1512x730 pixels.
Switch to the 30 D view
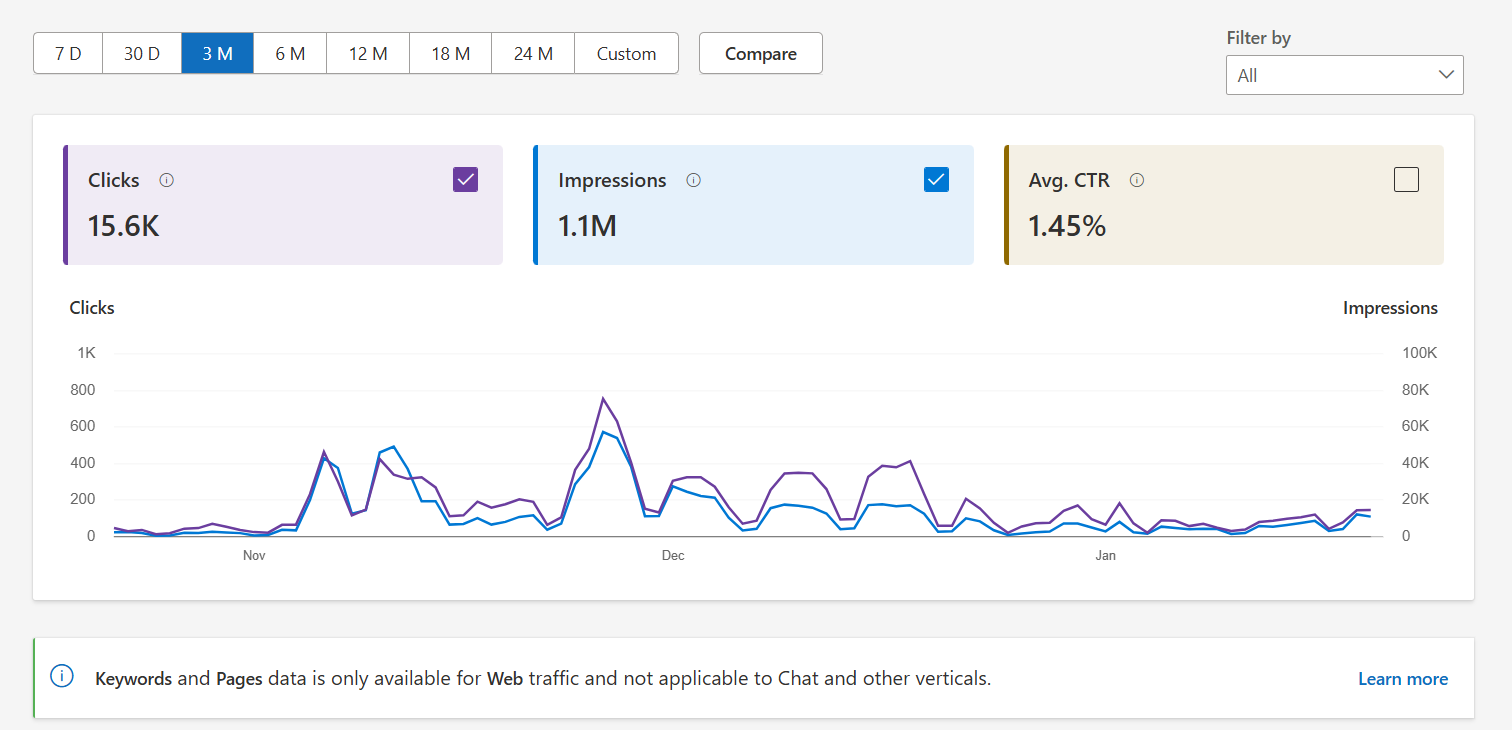[x=141, y=53]
